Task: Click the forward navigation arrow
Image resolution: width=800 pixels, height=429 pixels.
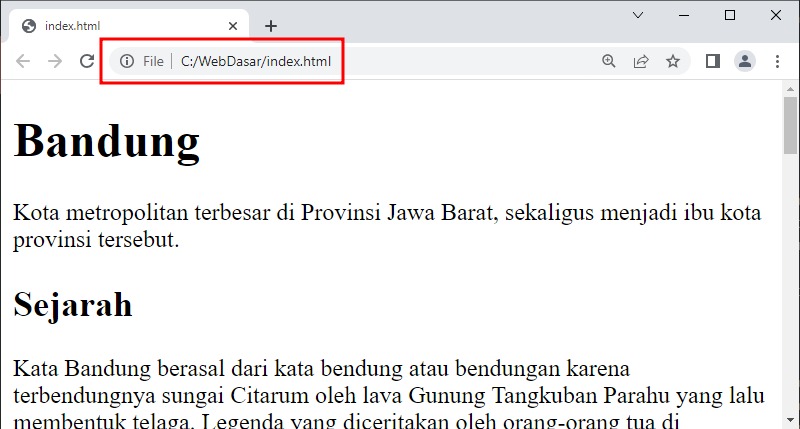Action: point(55,61)
